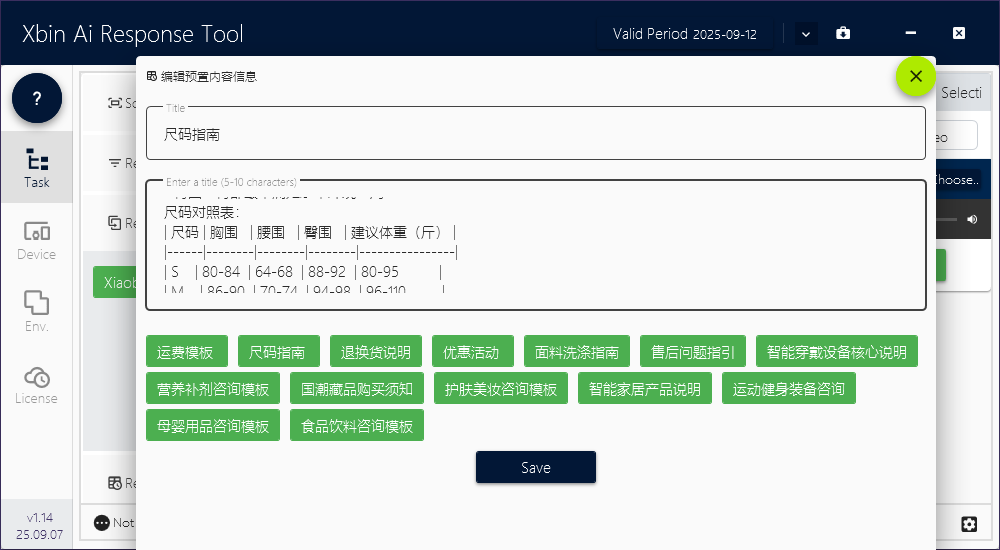
Task: Open the Device tab in sidebar
Action: (36, 241)
